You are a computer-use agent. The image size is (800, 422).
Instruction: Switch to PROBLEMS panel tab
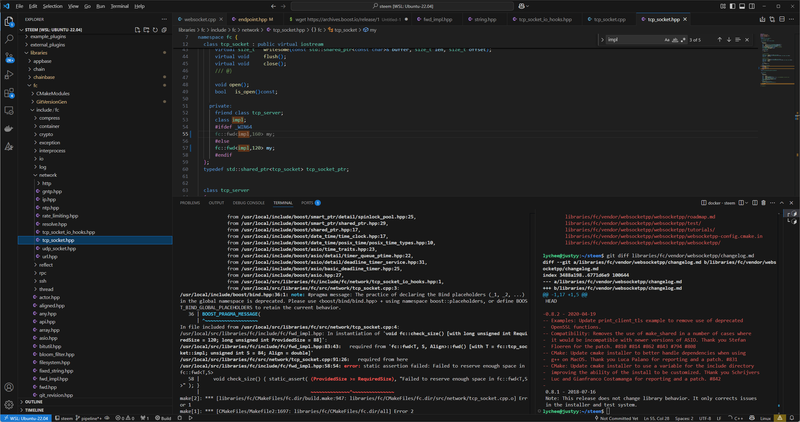point(190,203)
